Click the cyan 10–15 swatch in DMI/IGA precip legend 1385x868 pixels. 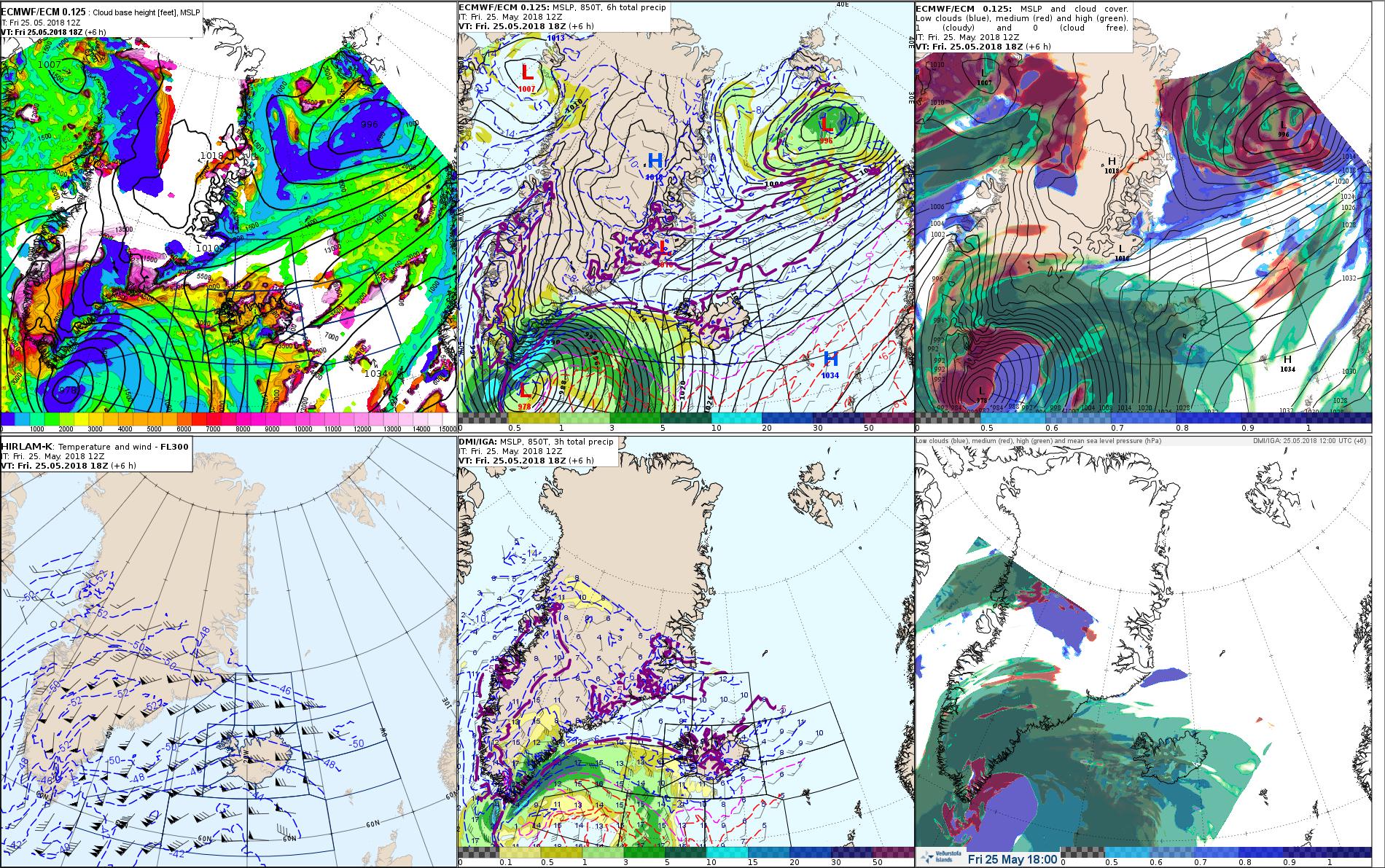click(726, 852)
